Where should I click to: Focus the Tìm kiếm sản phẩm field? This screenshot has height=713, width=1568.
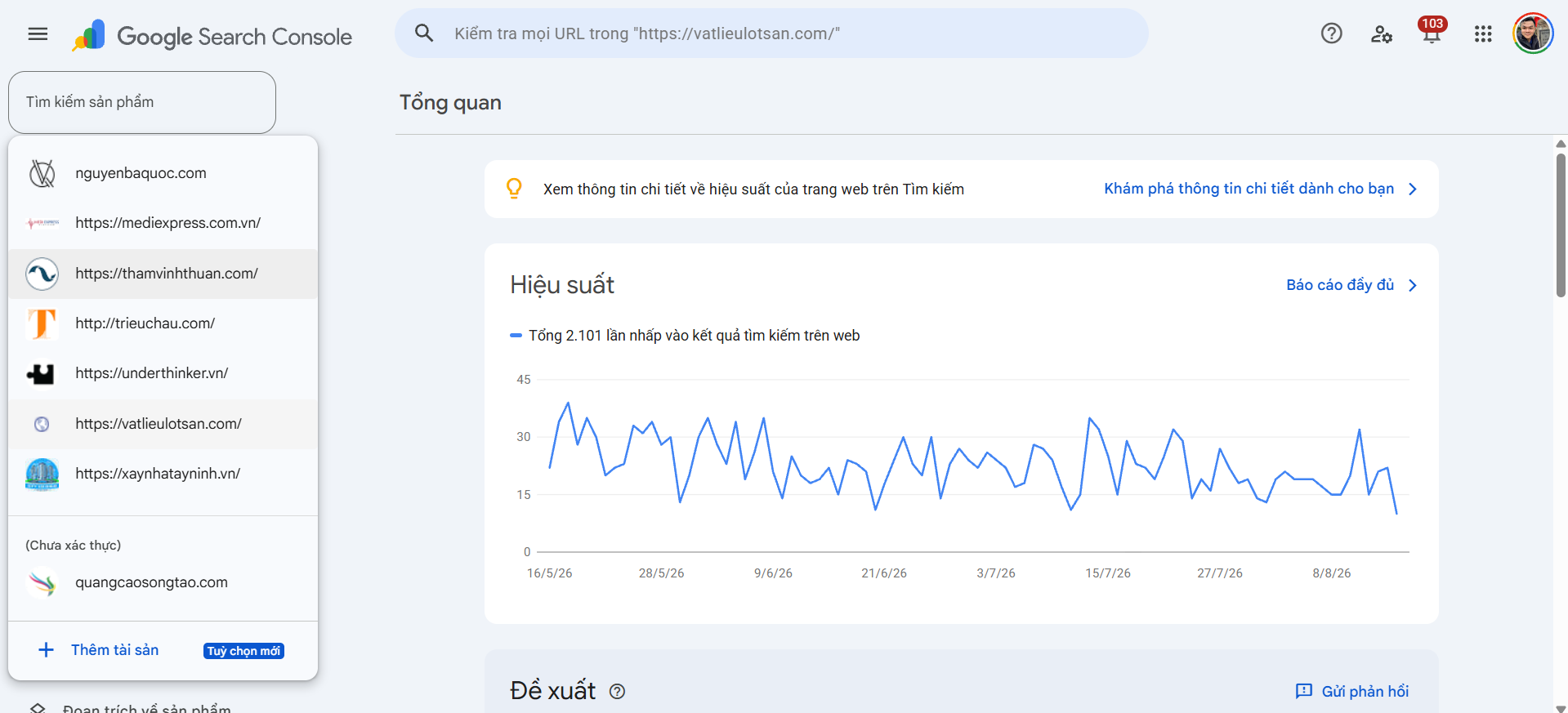tap(142, 102)
